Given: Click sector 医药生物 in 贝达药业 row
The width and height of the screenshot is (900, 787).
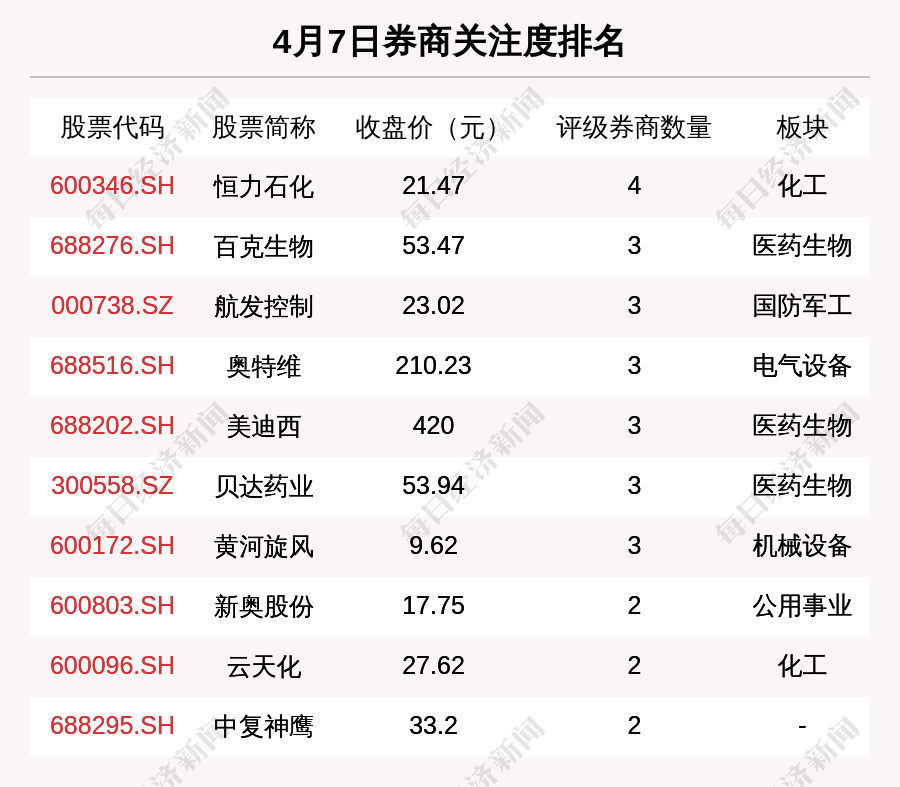Looking at the screenshot, I should pos(802,486).
